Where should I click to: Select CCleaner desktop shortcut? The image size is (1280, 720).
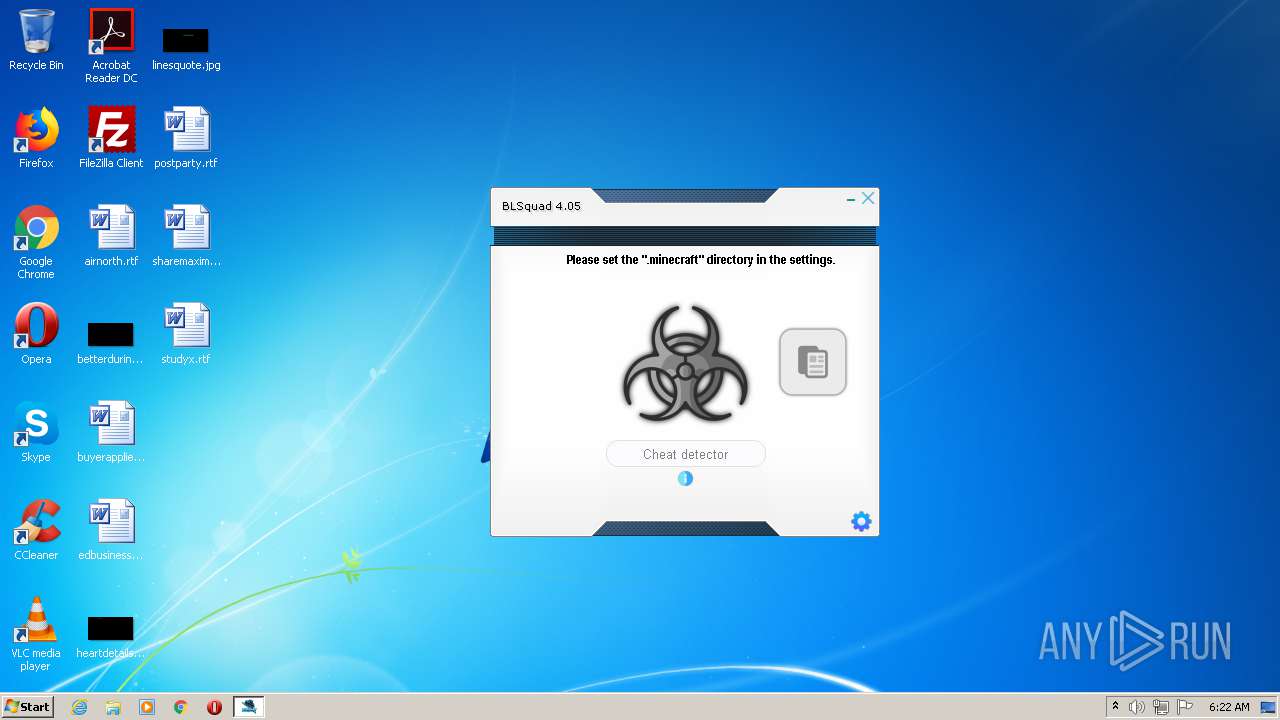pos(36,530)
